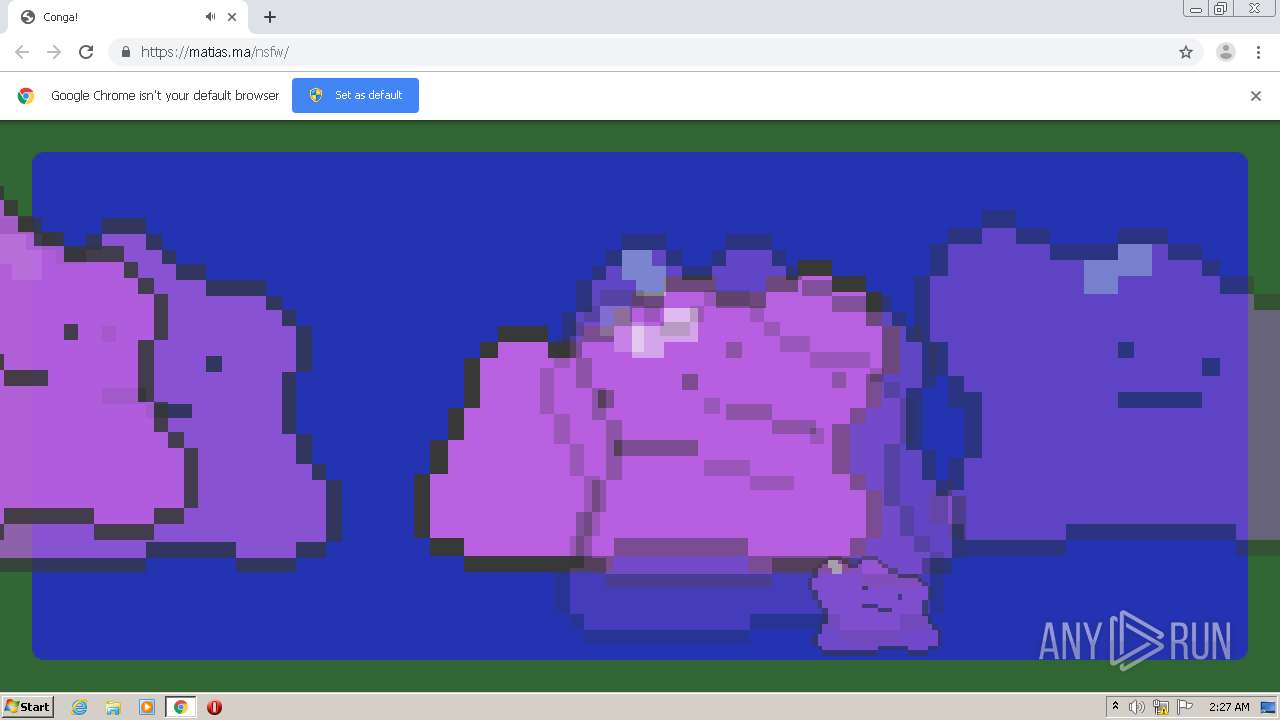Mute the Conga! tab audio icon
The image size is (1280, 720).
210,17
